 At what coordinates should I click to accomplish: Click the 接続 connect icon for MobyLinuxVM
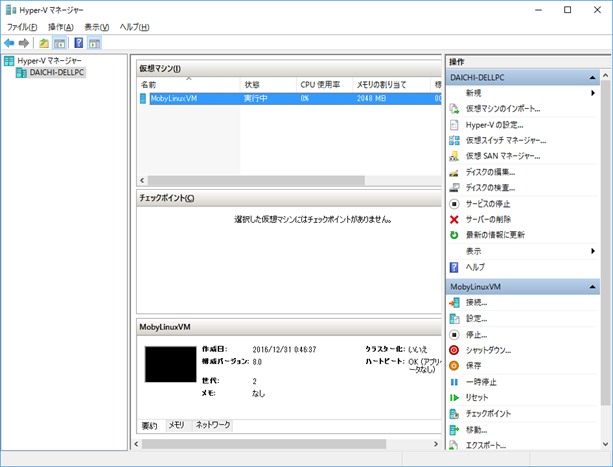pos(454,302)
